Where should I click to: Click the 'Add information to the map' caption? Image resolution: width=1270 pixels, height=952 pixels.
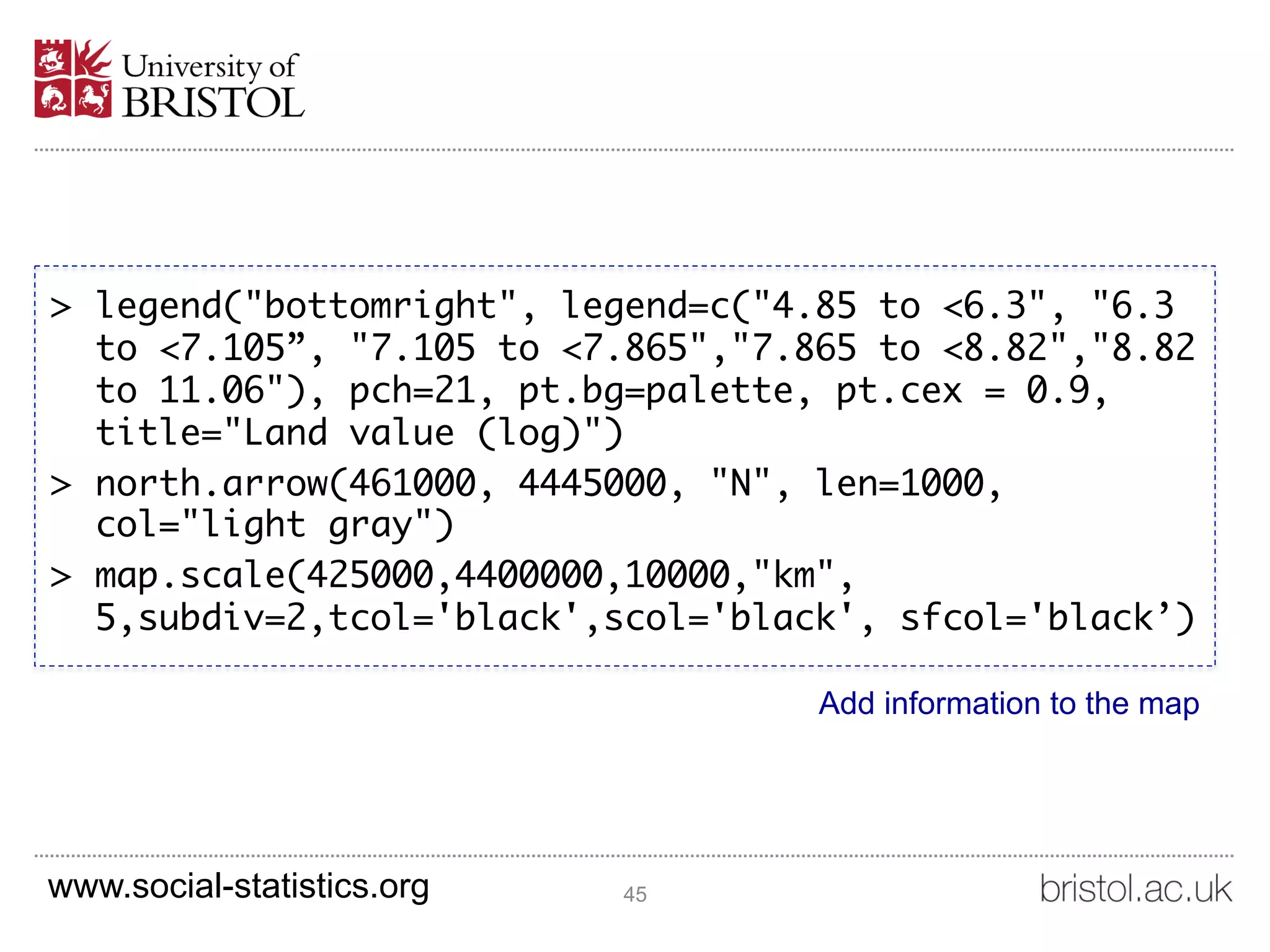[1009, 703]
